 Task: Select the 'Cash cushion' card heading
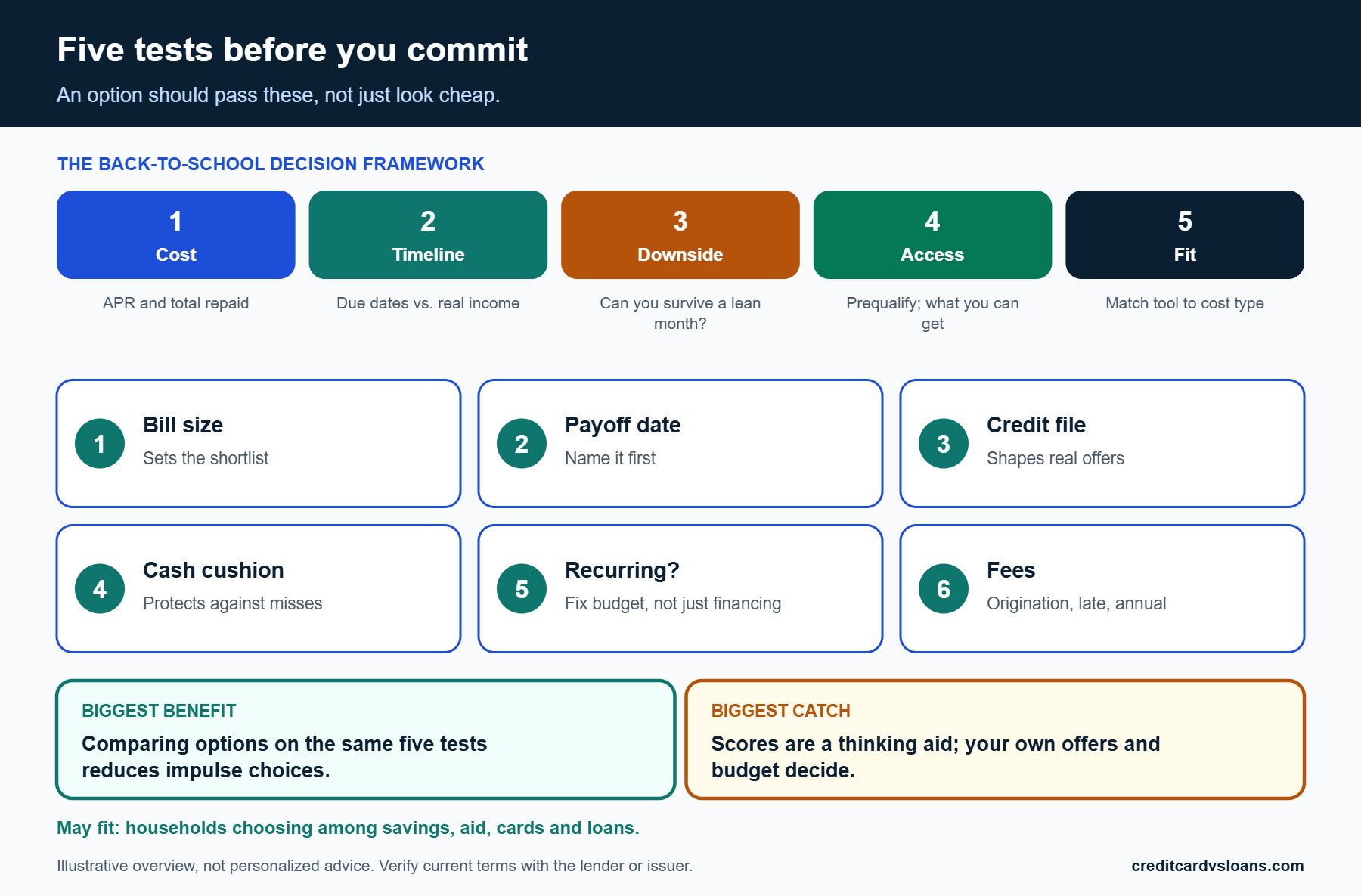click(x=214, y=570)
